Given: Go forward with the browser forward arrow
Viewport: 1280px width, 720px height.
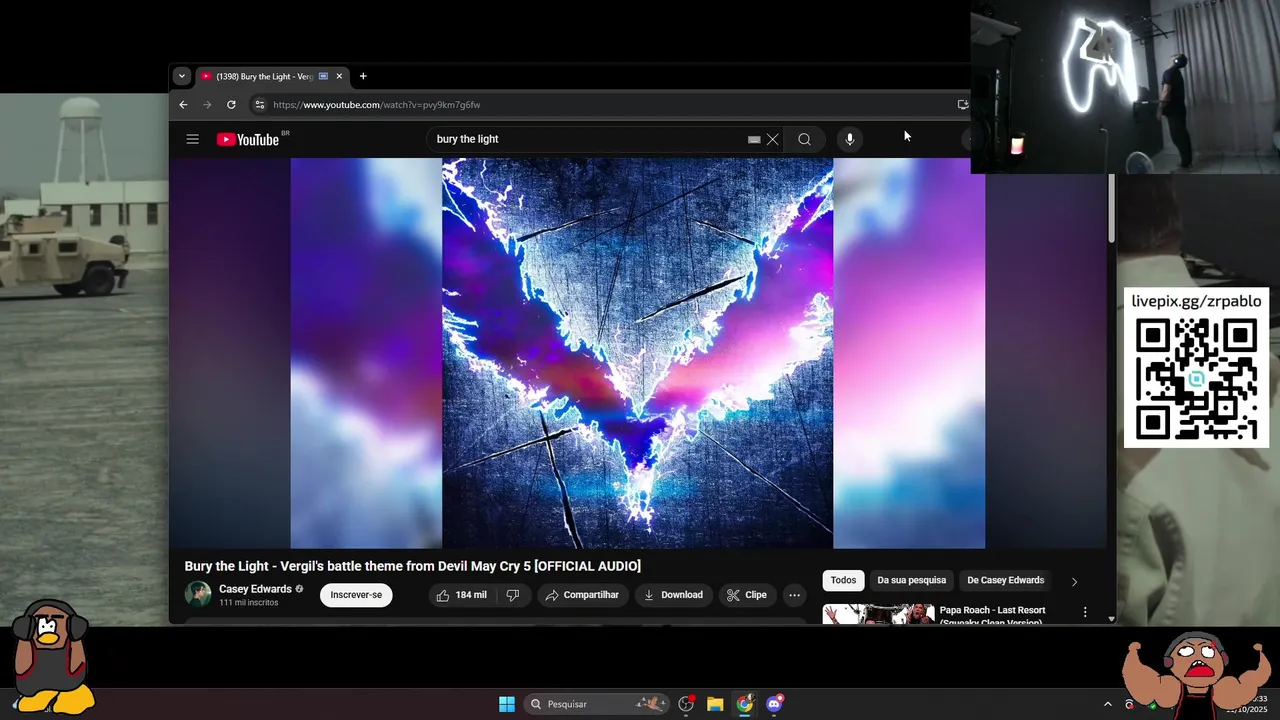Looking at the screenshot, I should pyautogui.click(x=207, y=104).
